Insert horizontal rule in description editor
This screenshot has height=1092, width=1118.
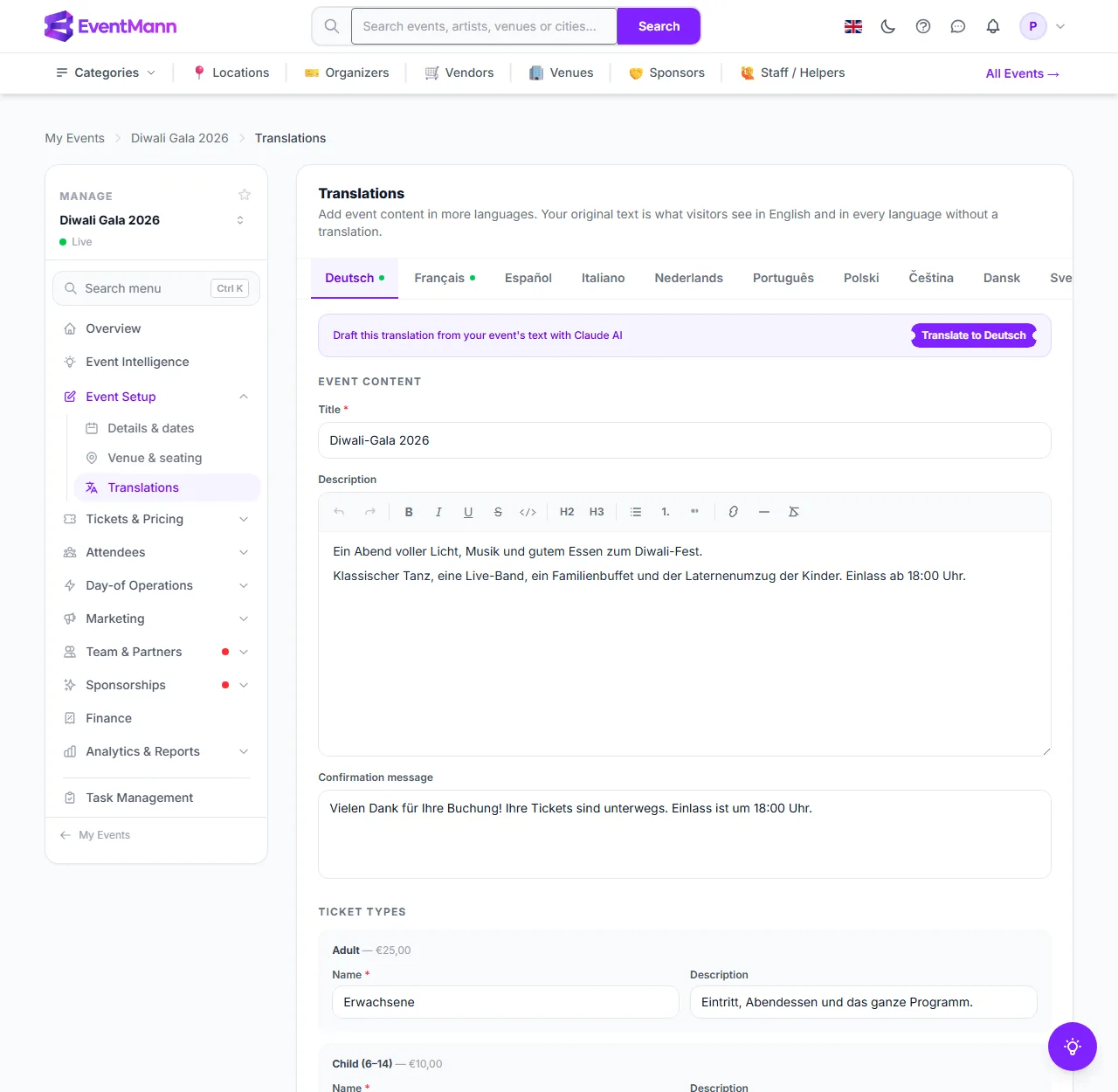click(764, 512)
